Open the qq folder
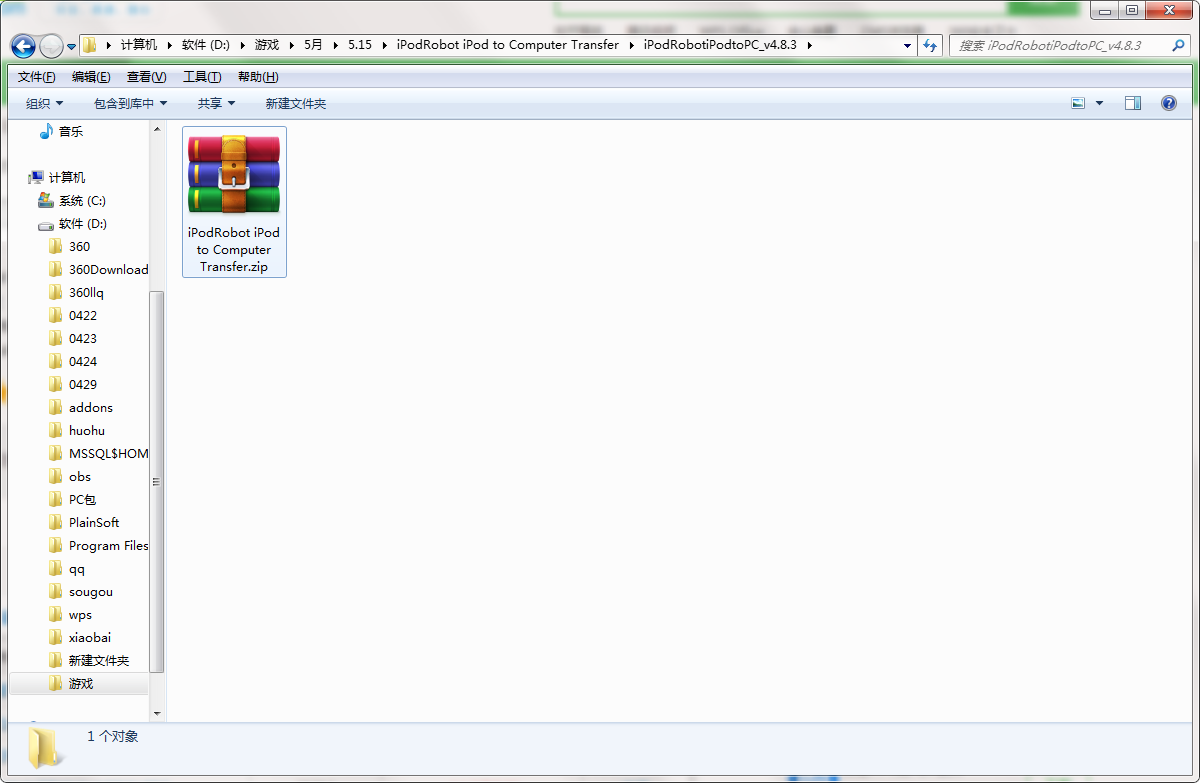This screenshot has width=1200, height=783. [77, 568]
